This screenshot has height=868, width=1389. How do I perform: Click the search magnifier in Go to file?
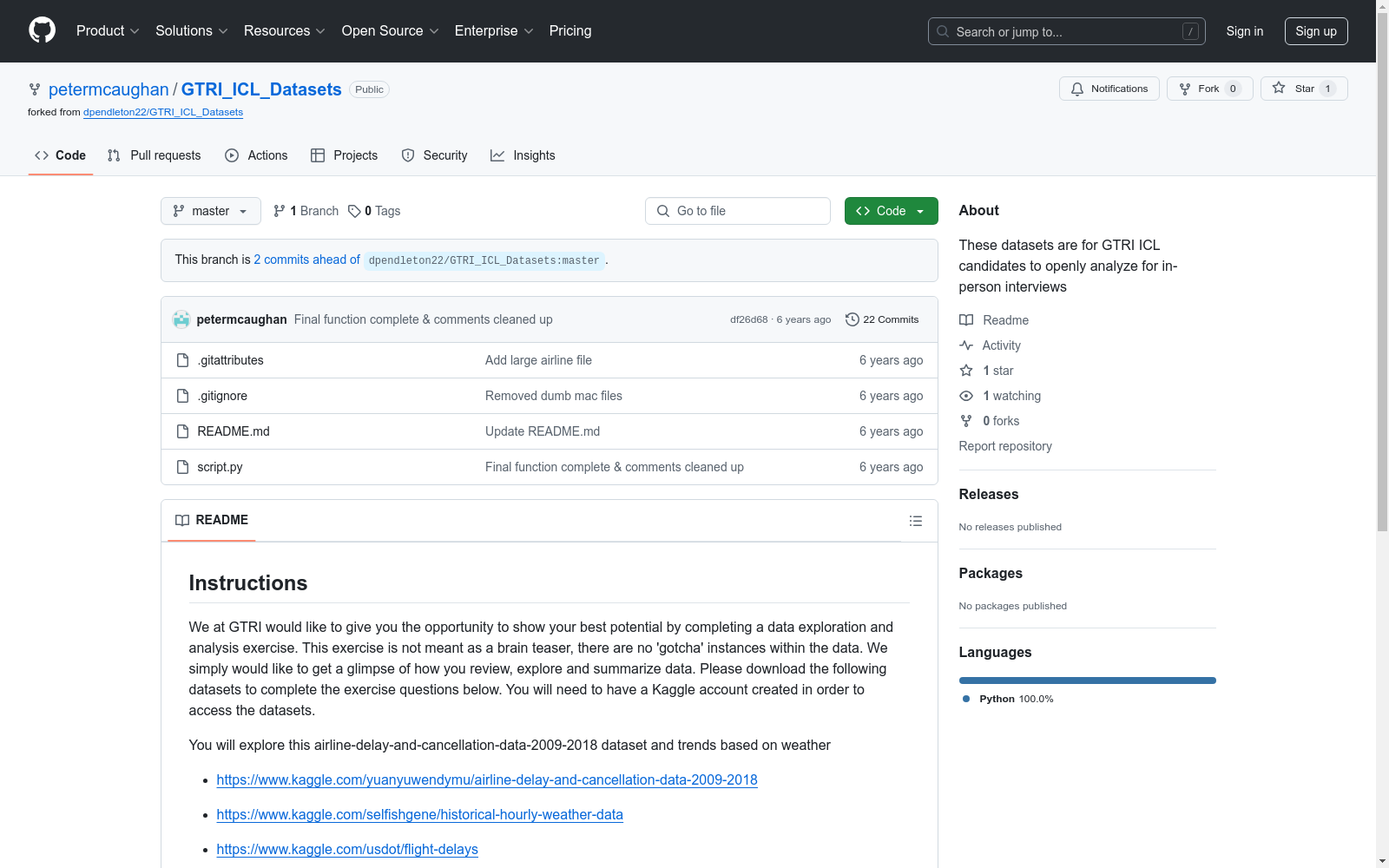pyautogui.click(x=663, y=211)
